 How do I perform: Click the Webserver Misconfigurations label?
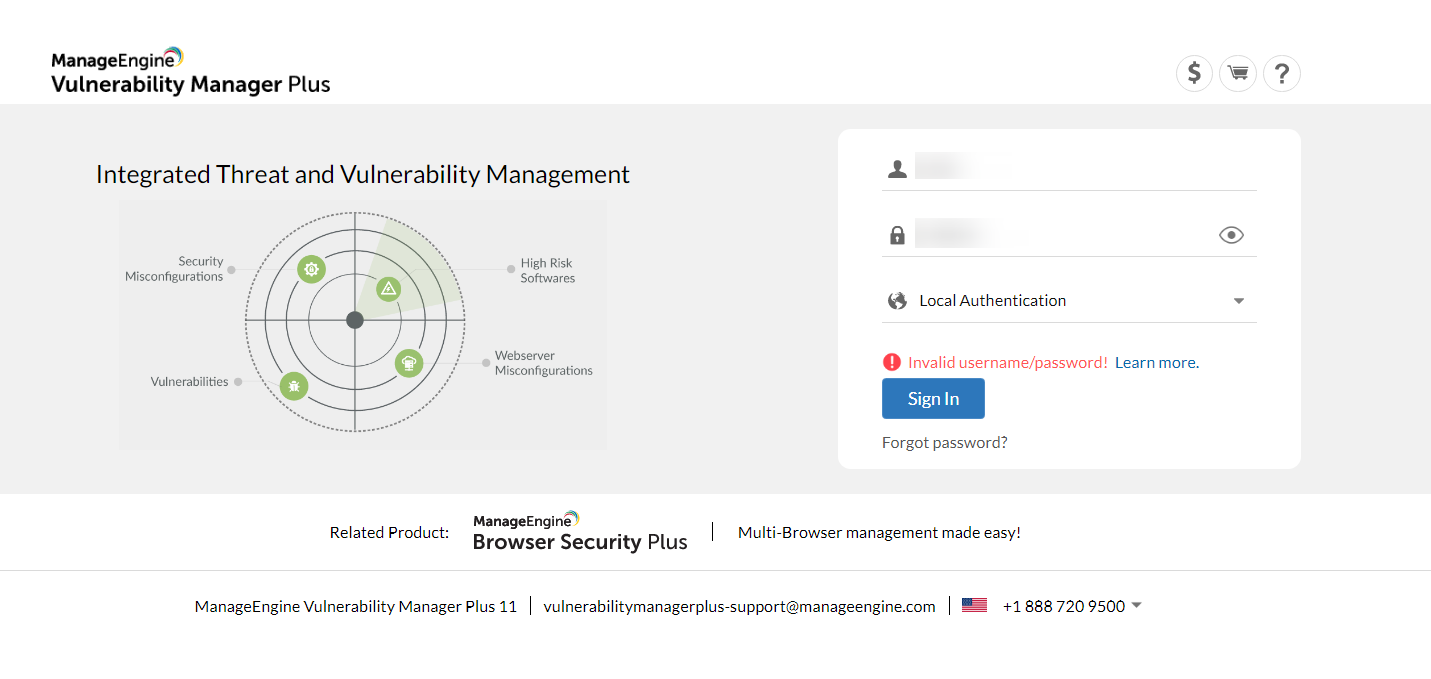click(544, 363)
